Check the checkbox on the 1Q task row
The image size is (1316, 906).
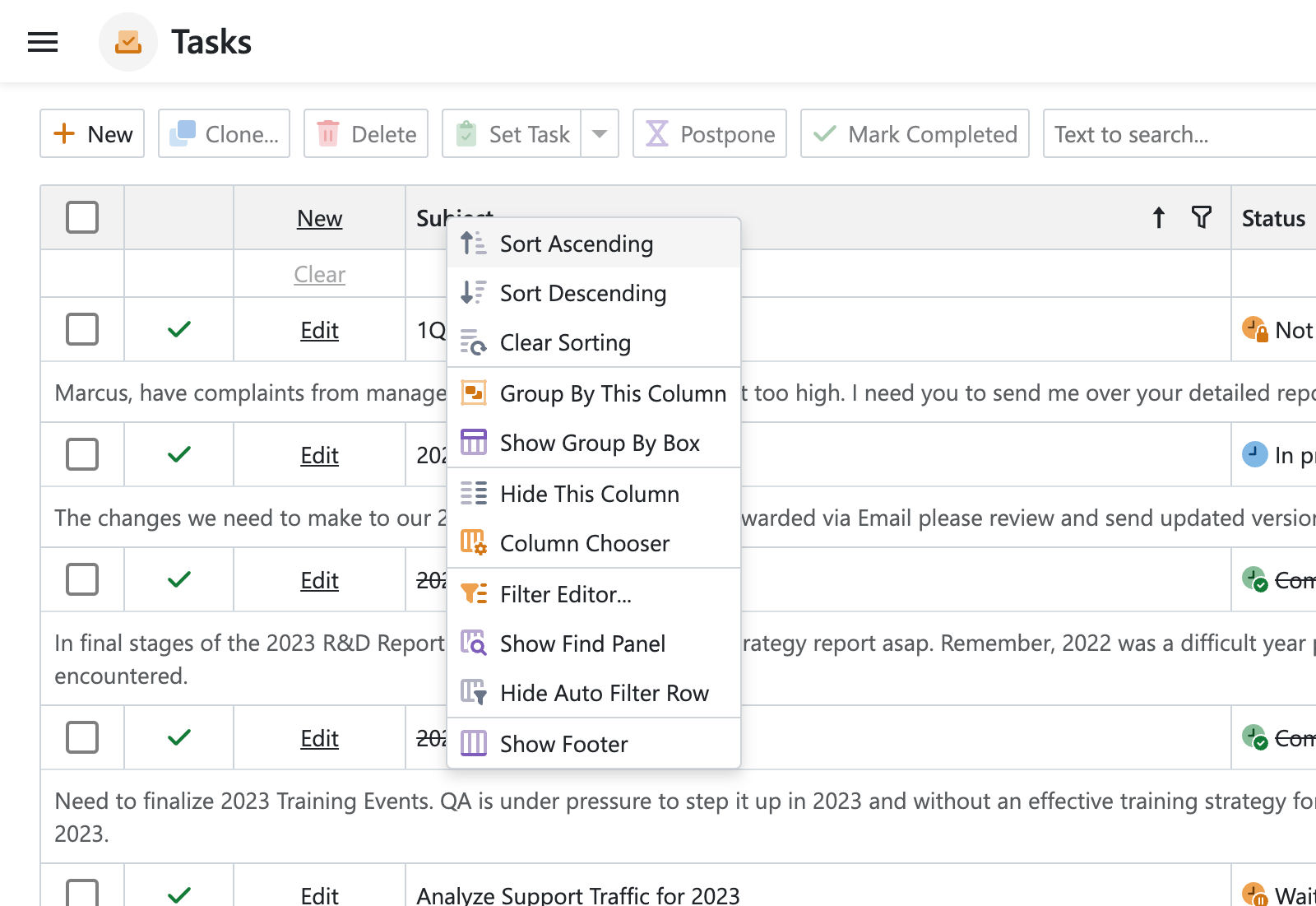tap(82, 329)
